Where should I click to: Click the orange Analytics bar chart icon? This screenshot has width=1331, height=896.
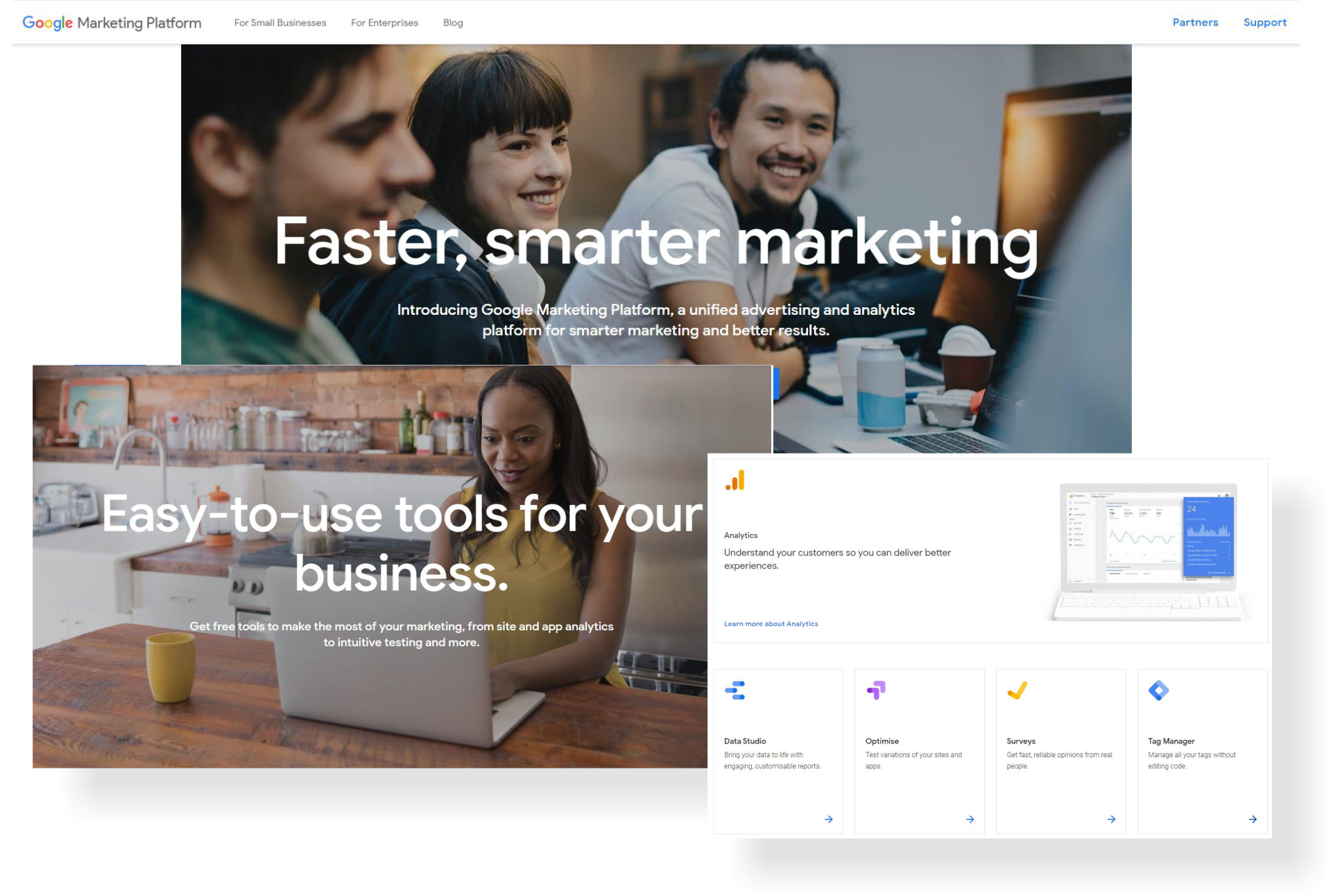click(x=735, y=481)
